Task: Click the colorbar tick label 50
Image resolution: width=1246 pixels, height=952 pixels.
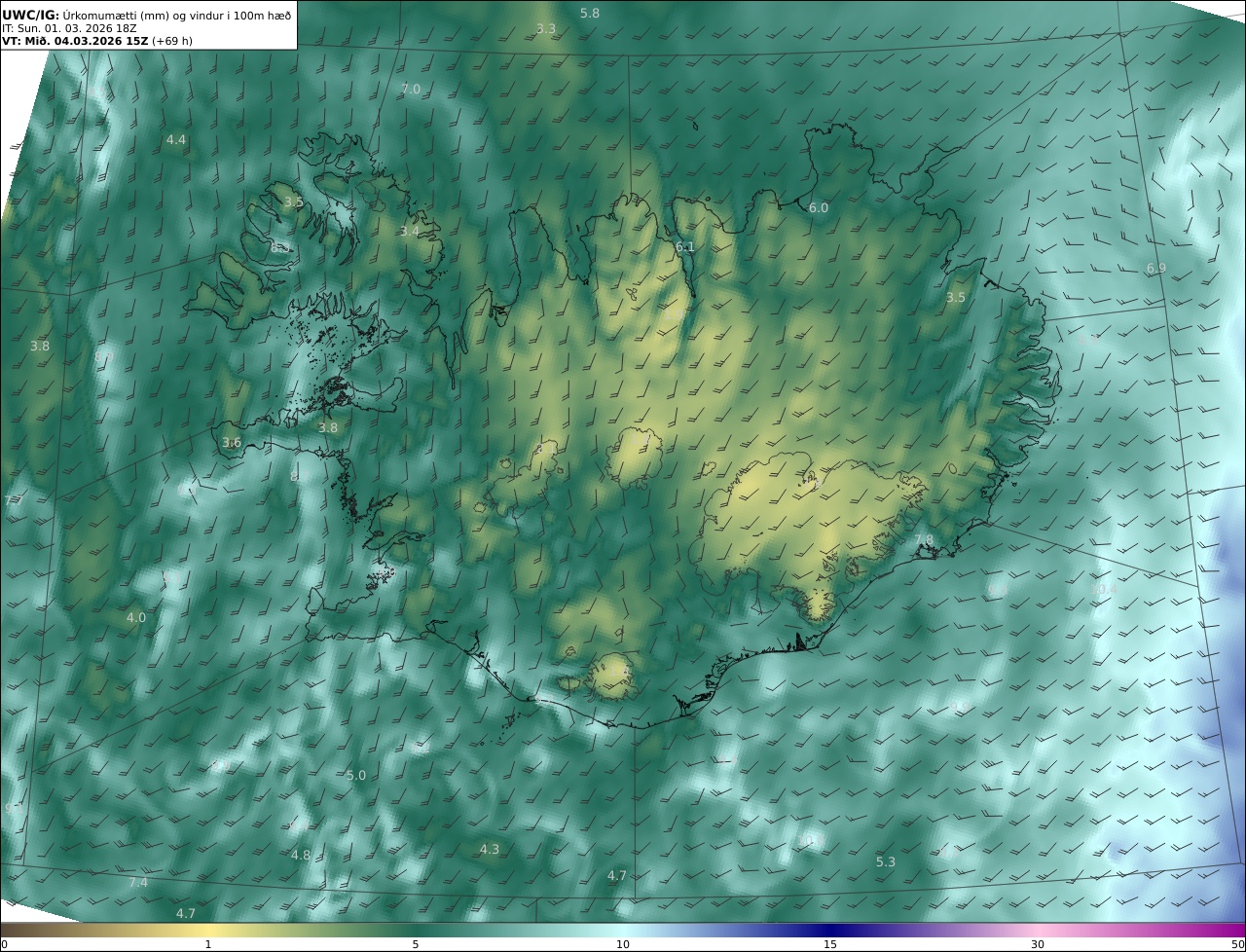Action: pyautogui.click(x=1238, y=944)
